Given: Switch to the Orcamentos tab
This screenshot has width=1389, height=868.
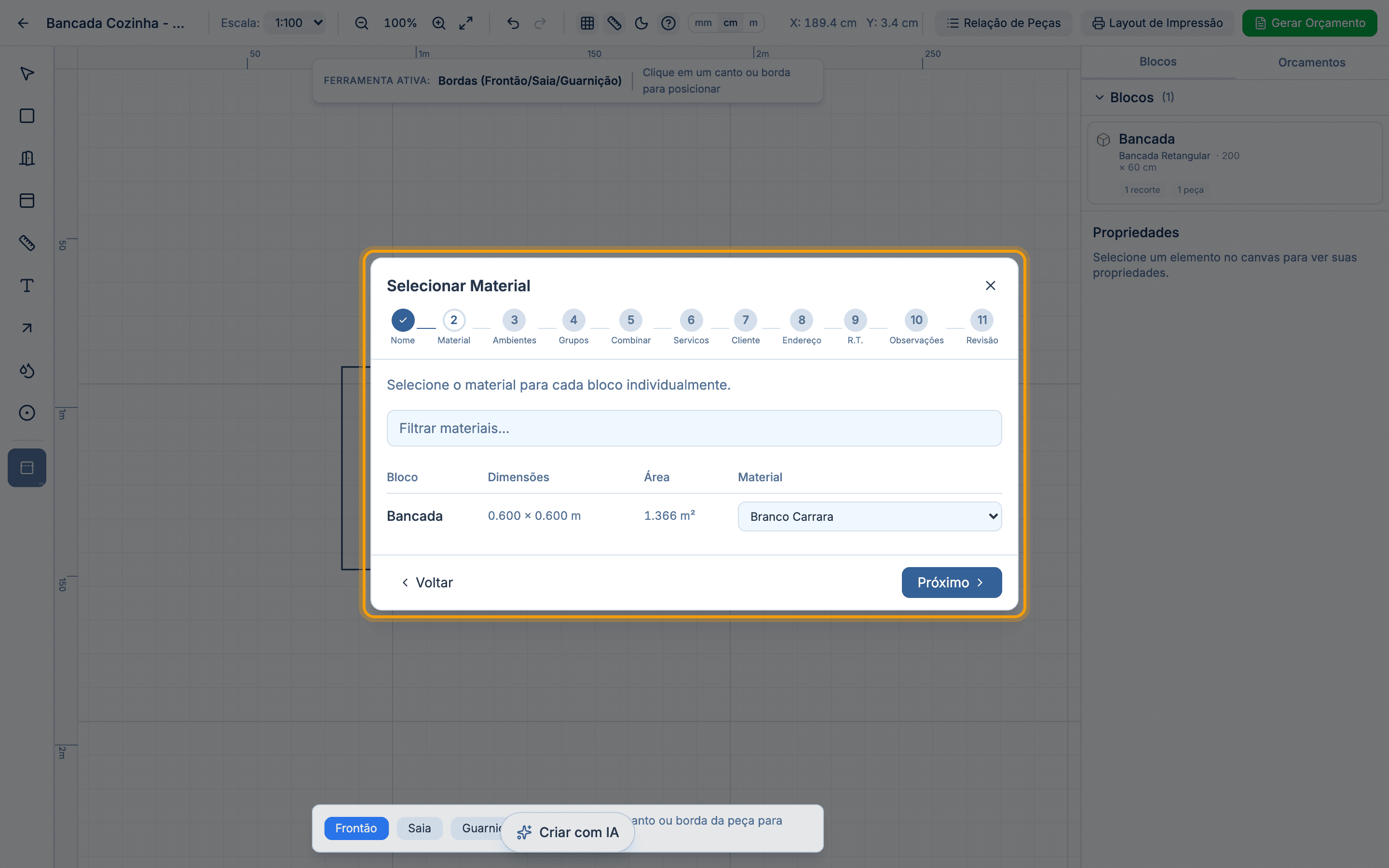Looking at the screenshot, I should [x=1311, y=62].
